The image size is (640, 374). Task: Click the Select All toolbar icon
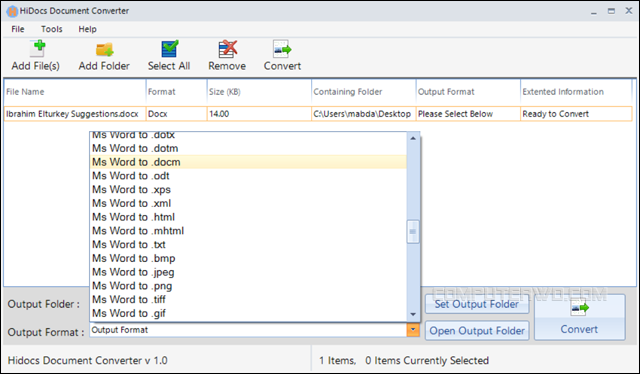coord(169,49)
